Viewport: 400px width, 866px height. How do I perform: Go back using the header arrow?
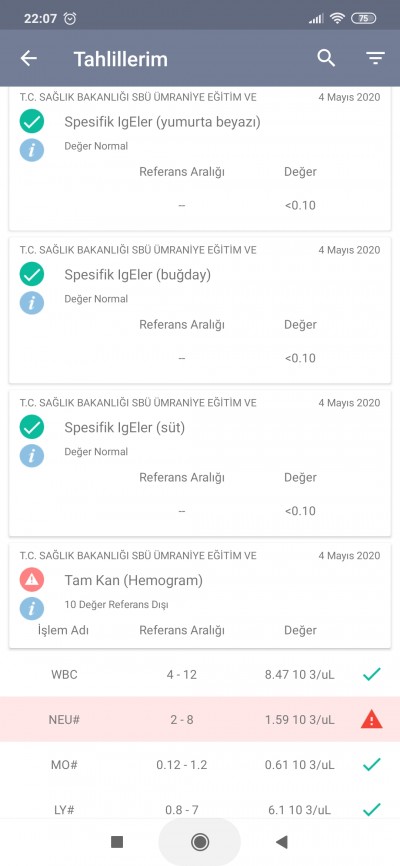pos(28,59)
